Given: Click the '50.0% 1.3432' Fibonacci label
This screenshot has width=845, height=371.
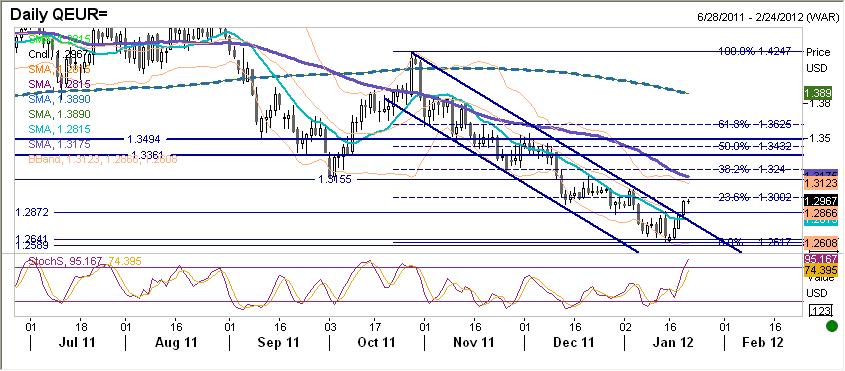Looking at the screenshot, I should [x=754, y=146].
